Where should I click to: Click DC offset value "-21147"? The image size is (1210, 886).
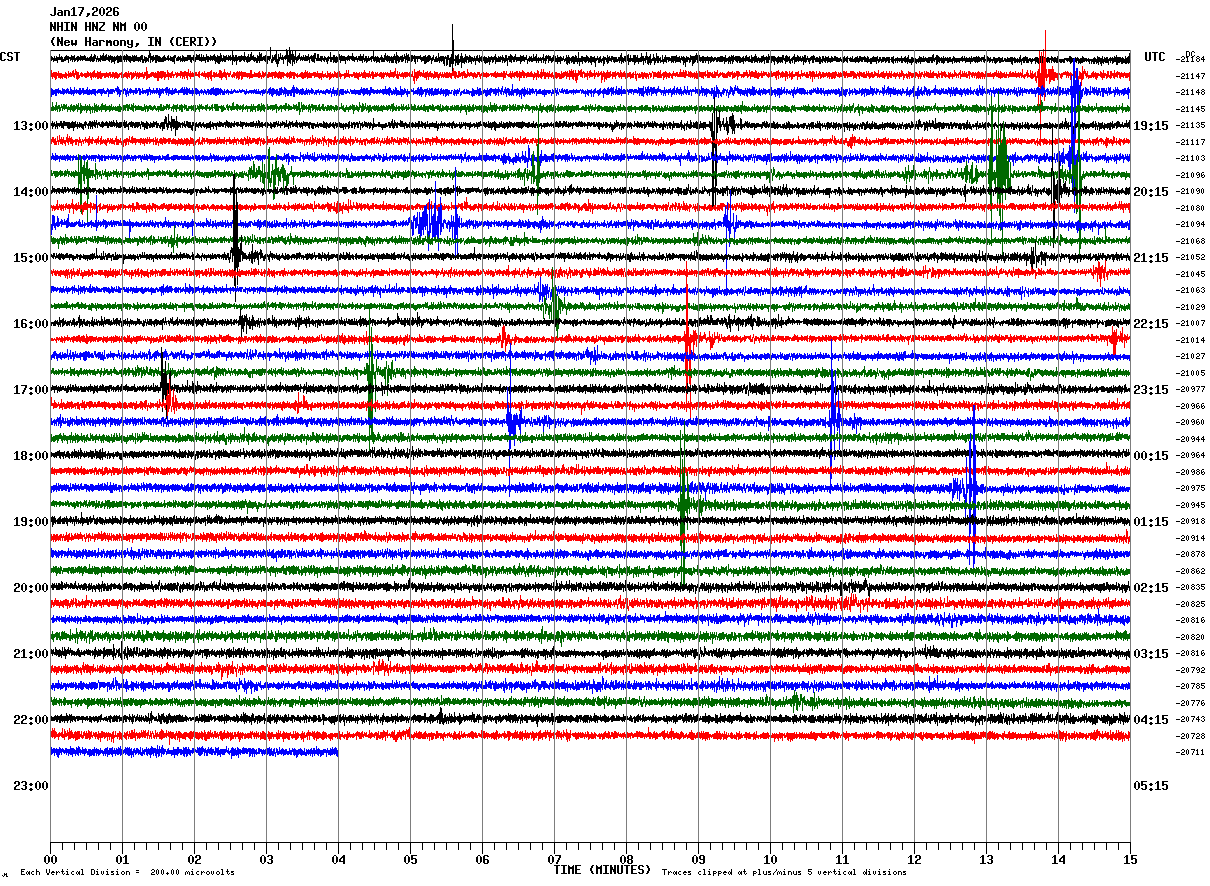tap(1191, 76)
